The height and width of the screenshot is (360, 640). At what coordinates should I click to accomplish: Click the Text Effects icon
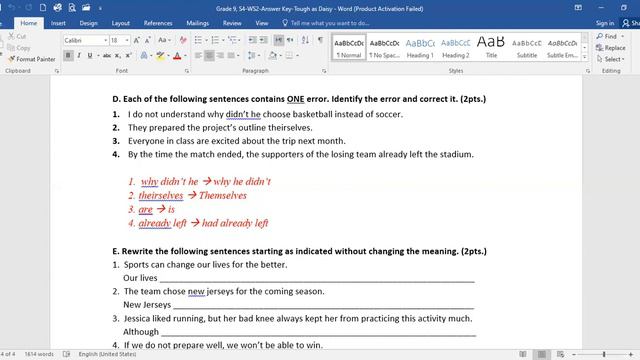(x=144, y=55)
